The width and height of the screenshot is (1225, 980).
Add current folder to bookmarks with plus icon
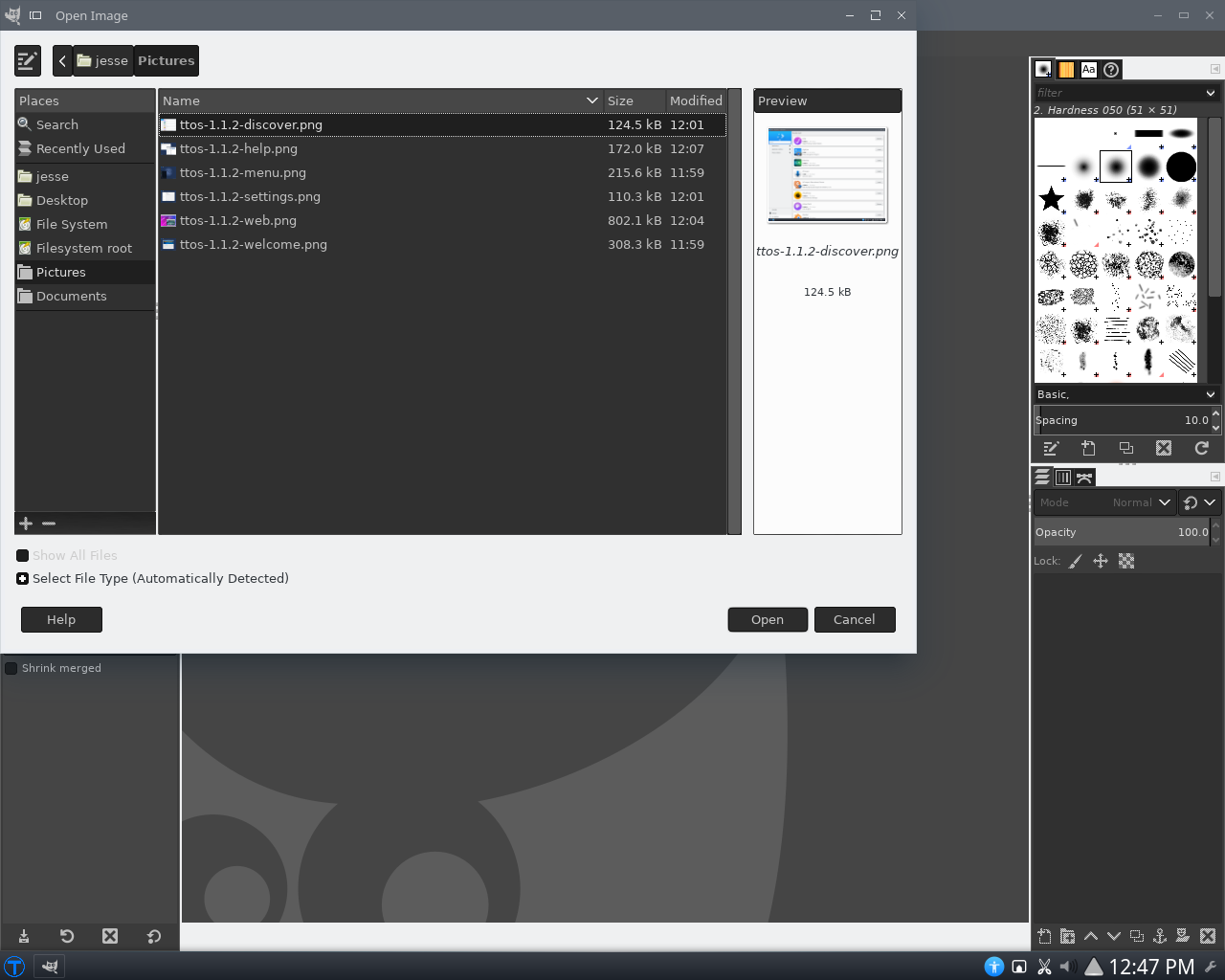pyautogui.click(x=26, y=523)
